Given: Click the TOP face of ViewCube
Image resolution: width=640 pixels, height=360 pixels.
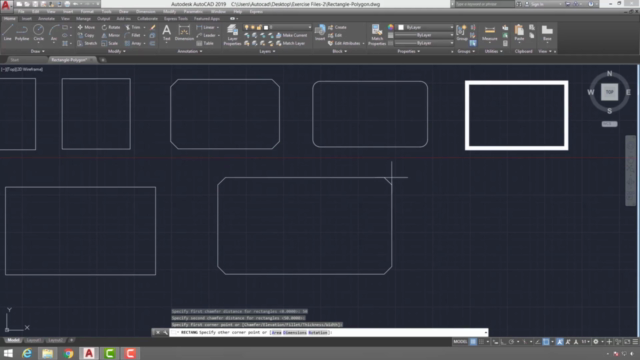Looking at the screenshot, I should click(609, 92).
